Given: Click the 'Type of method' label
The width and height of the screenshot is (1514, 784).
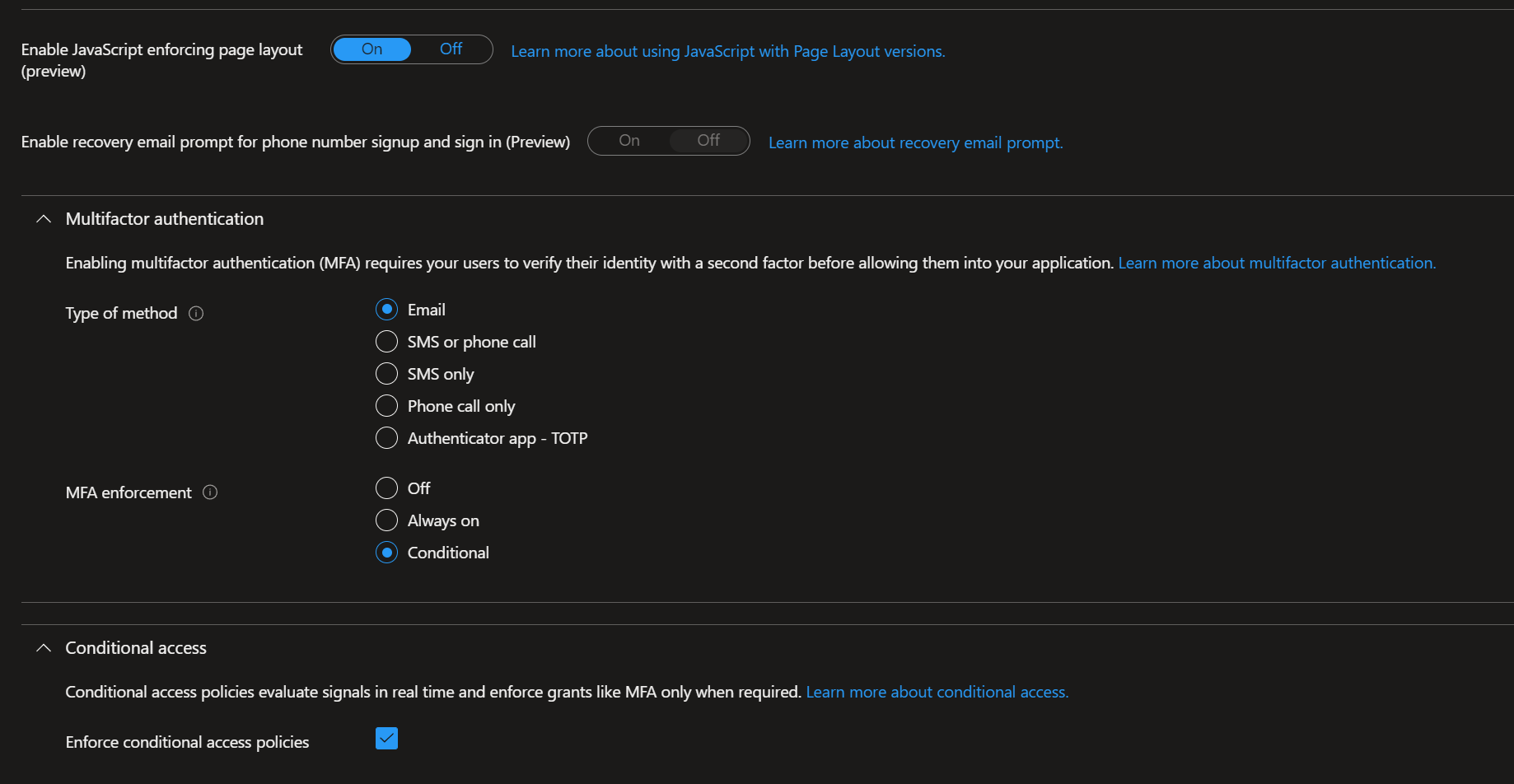Looking at the screenshot, I should (121, 313).
